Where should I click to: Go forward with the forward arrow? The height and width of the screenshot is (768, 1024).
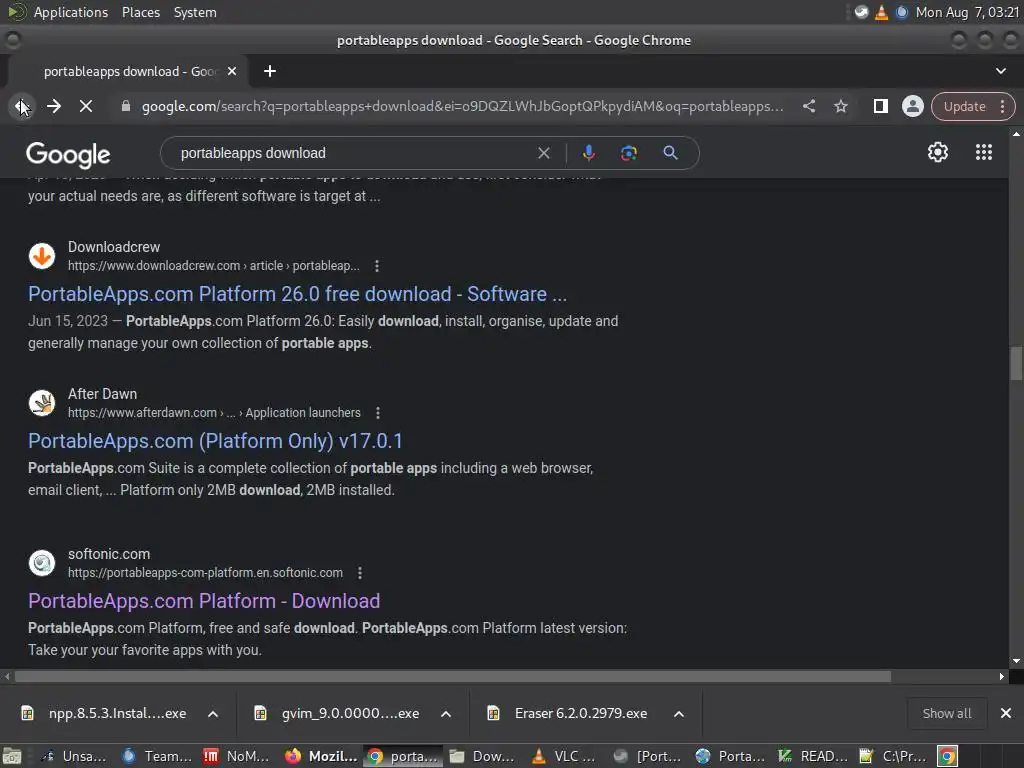(x=54, y=106)
